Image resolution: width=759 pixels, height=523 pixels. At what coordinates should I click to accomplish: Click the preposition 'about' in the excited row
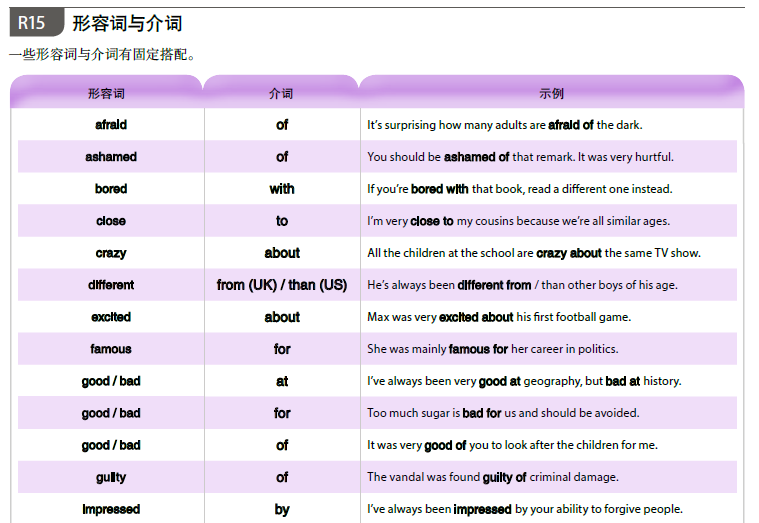pos(282,317)
